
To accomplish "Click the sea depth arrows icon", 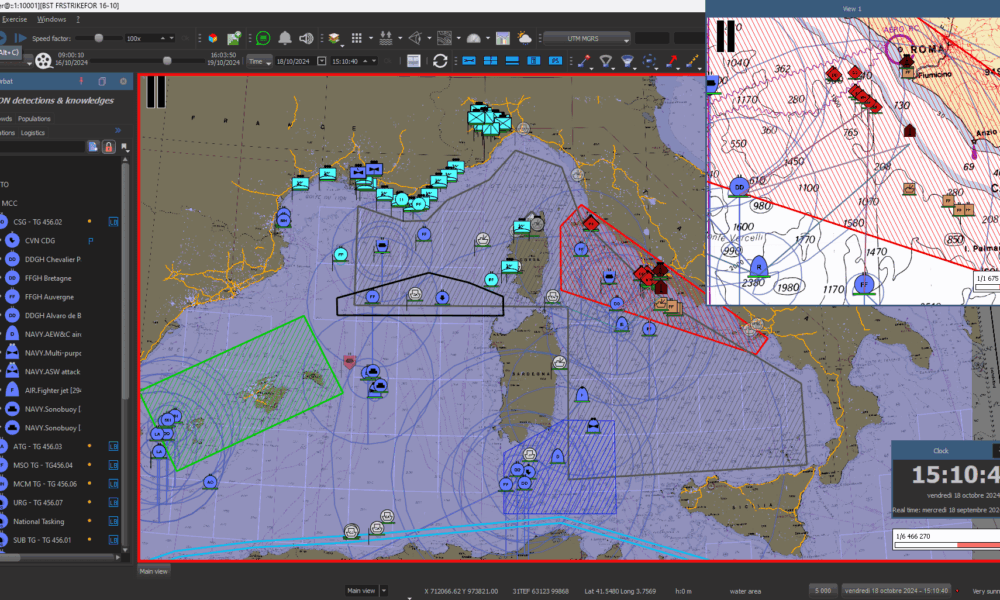I will coord(386,38).
